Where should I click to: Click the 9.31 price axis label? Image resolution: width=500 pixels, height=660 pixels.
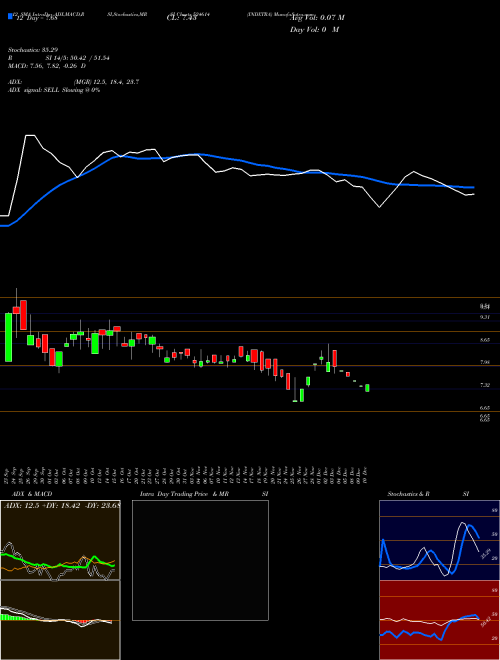click(x=485, y=317)
